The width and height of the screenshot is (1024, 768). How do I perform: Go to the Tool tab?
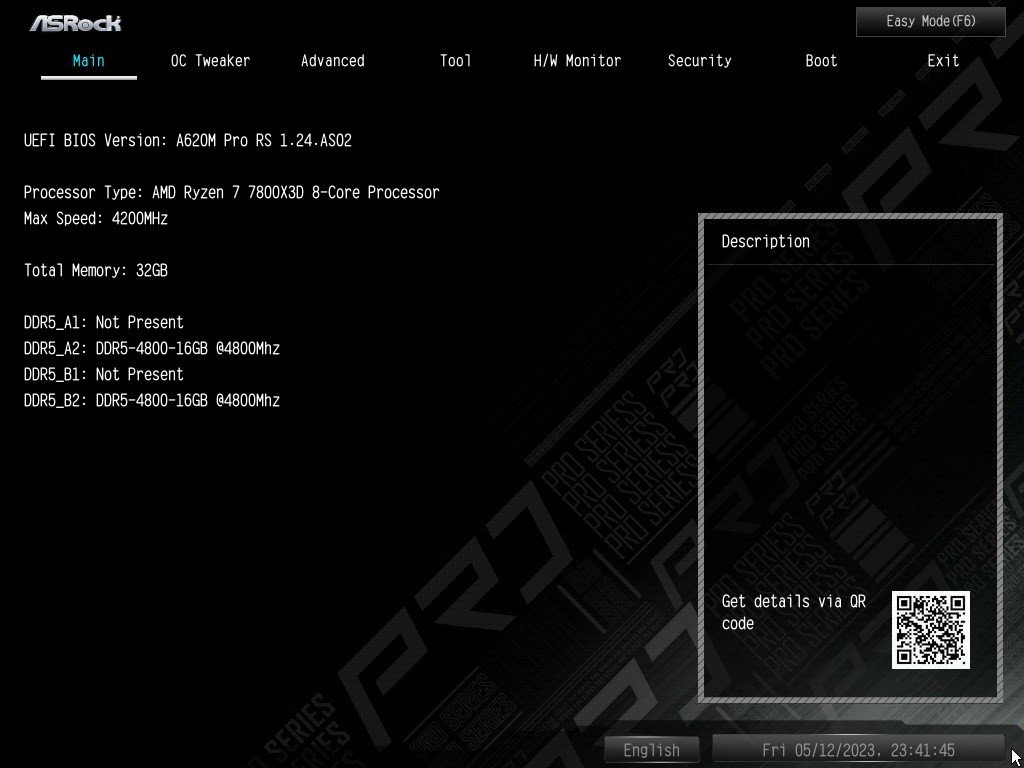455,61
